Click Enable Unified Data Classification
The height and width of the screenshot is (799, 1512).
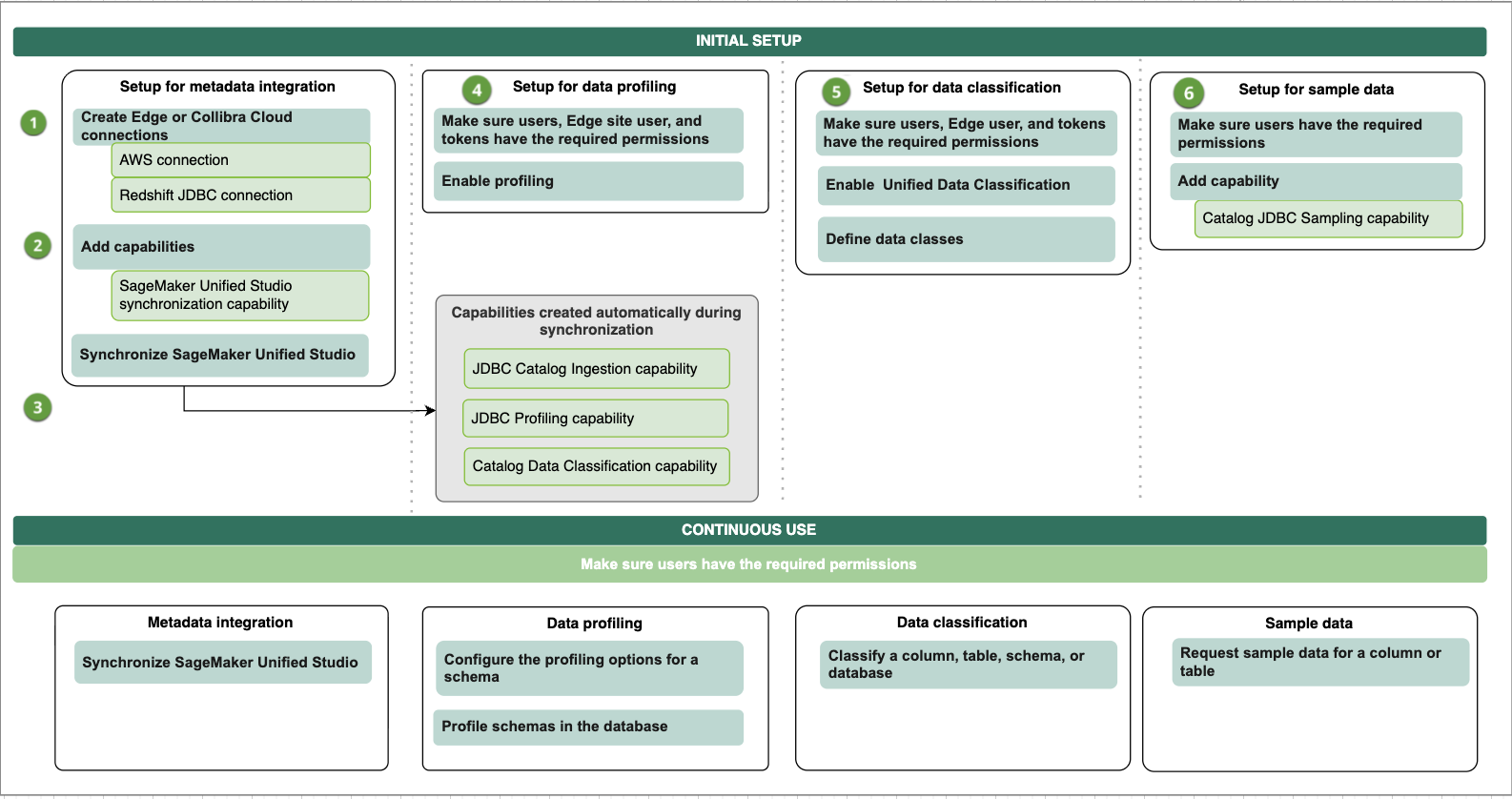(x=966, y=185)
